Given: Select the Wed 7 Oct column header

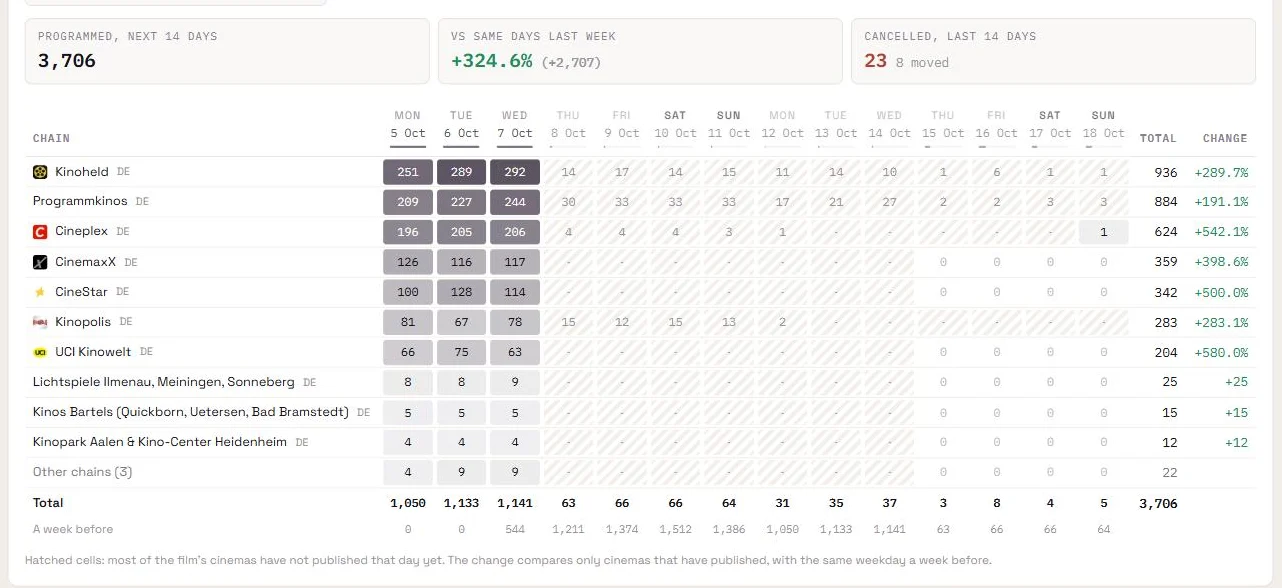Looking at the screenshot, I should (x=515, y=125).
